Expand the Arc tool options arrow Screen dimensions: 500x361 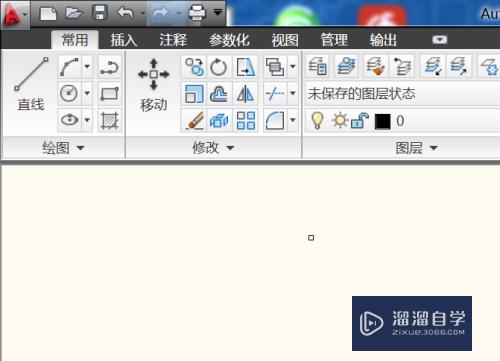coord(87,67)
